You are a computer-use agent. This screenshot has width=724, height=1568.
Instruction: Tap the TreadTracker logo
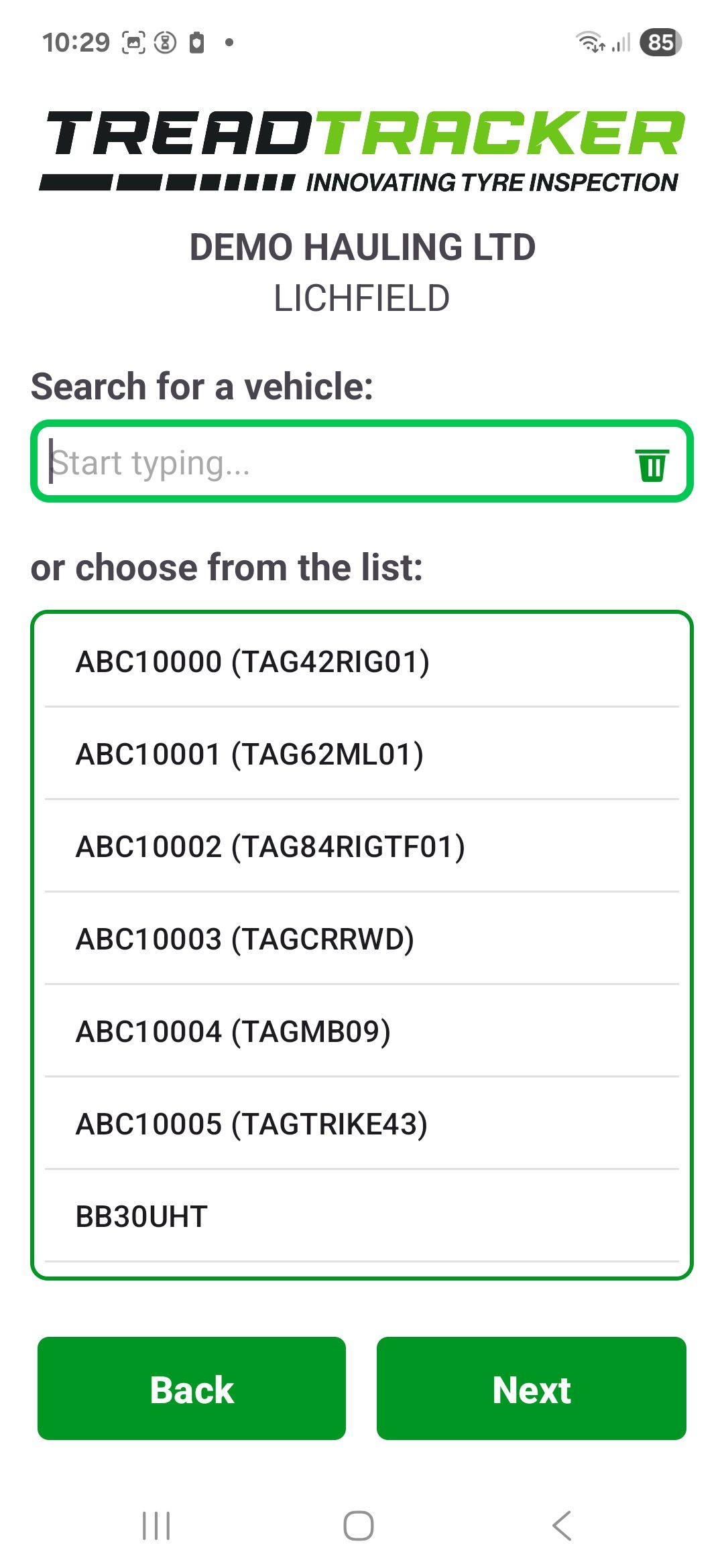362,151
